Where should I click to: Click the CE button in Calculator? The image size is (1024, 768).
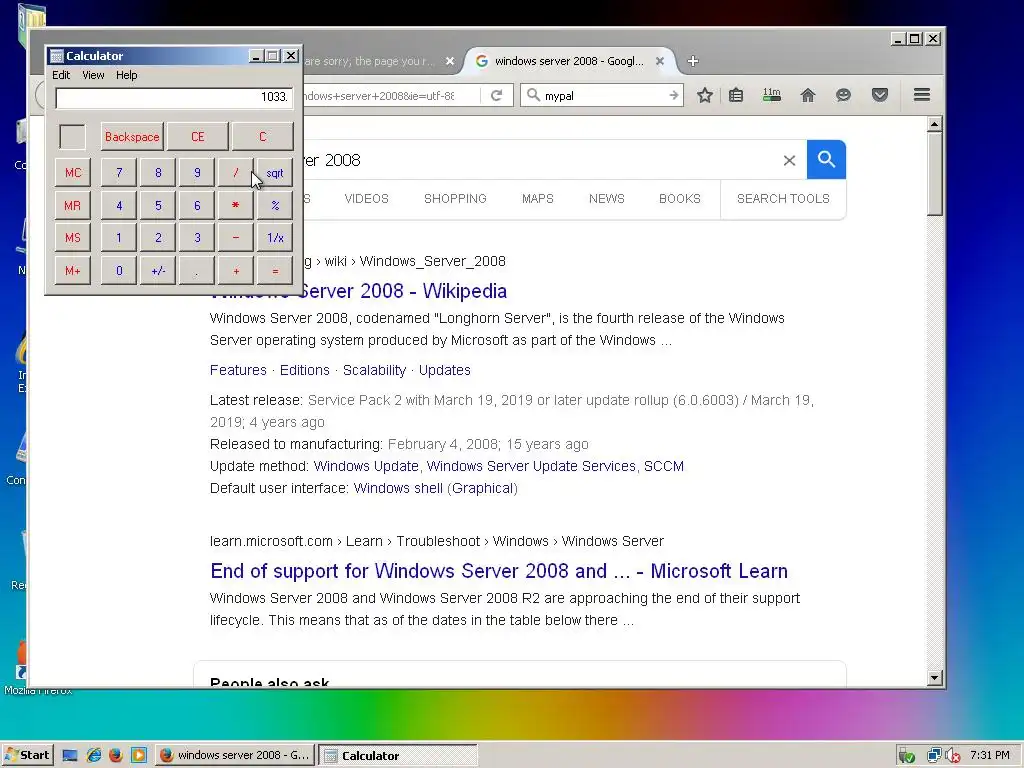[x=197, y=136]
